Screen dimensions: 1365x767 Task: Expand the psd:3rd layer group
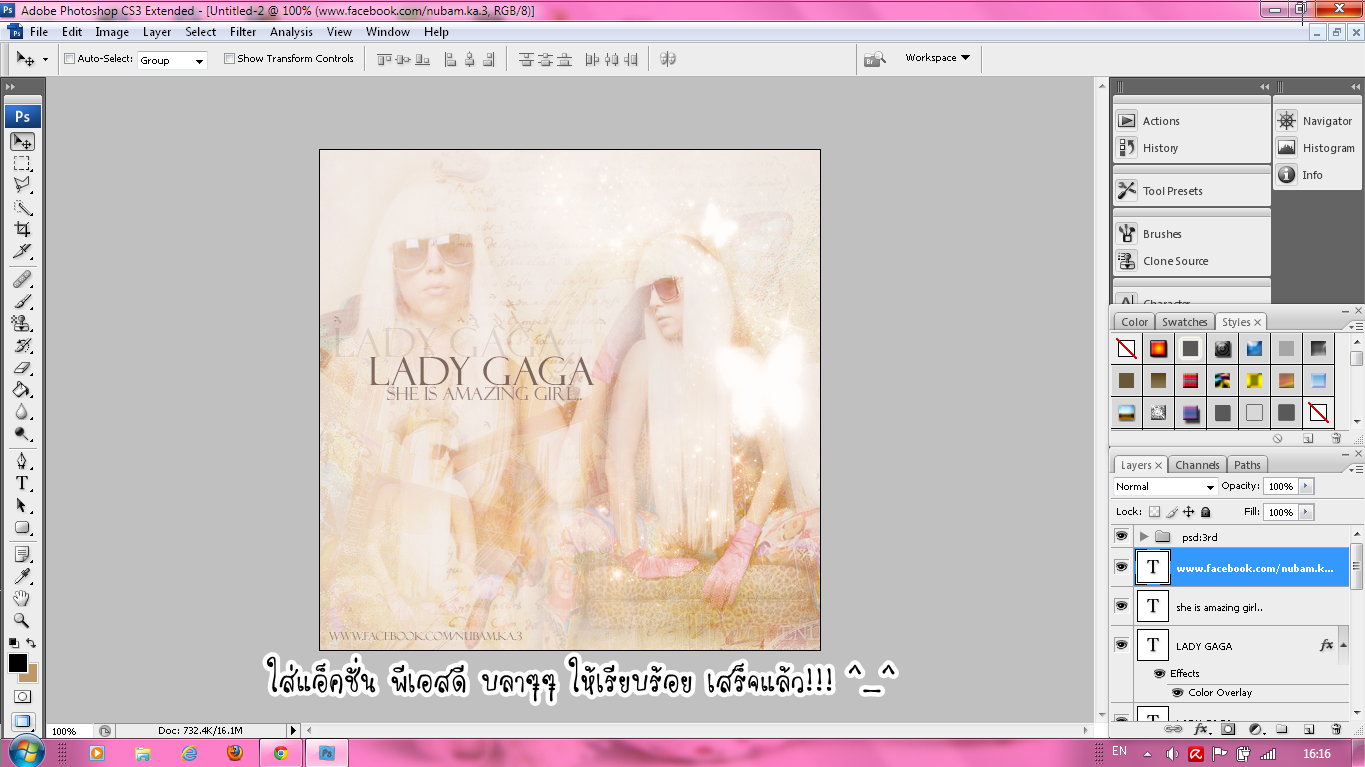click(1144, 537)
